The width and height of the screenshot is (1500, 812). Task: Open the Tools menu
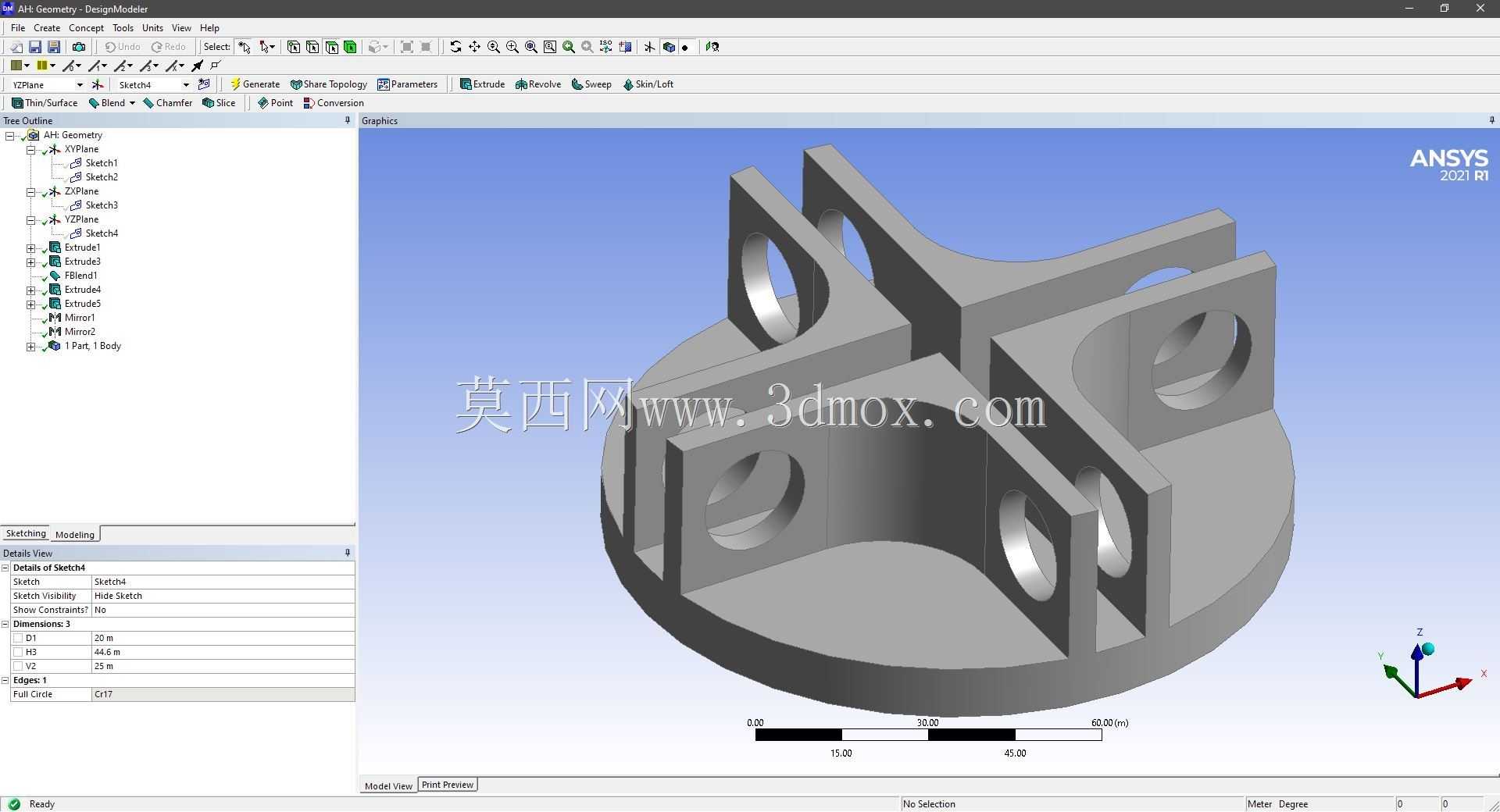pyautogui.click(x=123, y=27)
